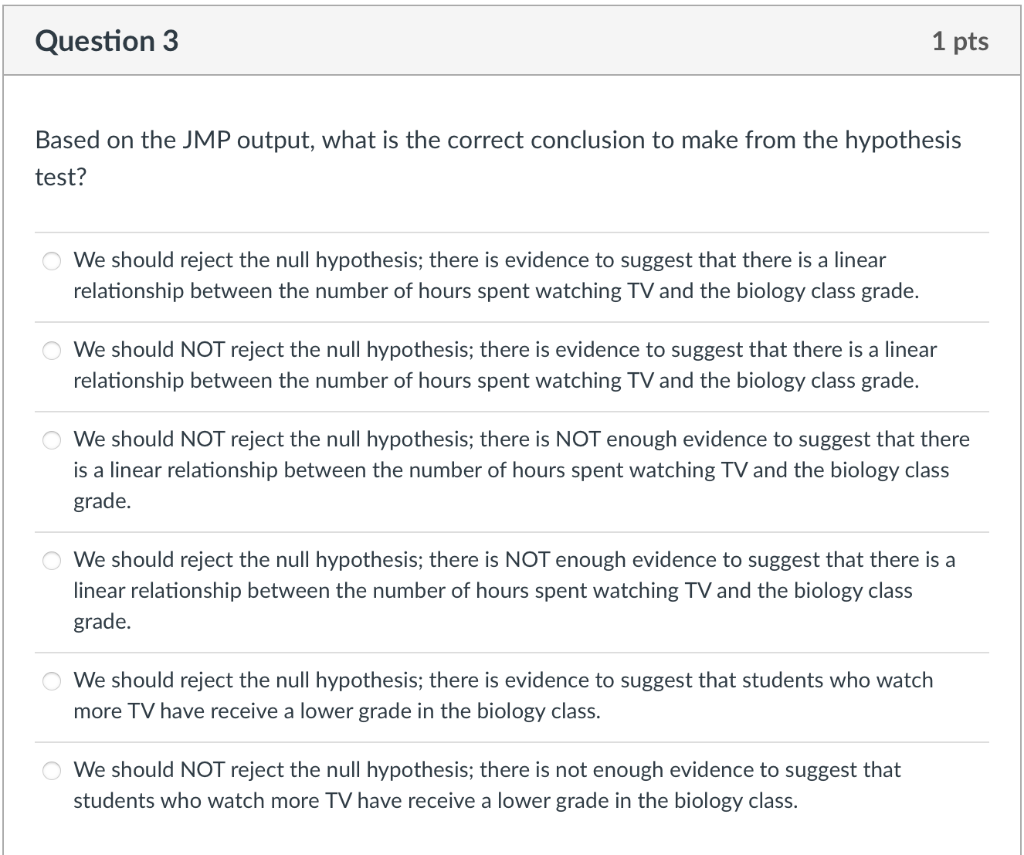Click fifth answer text about students watching more TV
Viewport: 1024px width, 855px height.
click(503, 695)
